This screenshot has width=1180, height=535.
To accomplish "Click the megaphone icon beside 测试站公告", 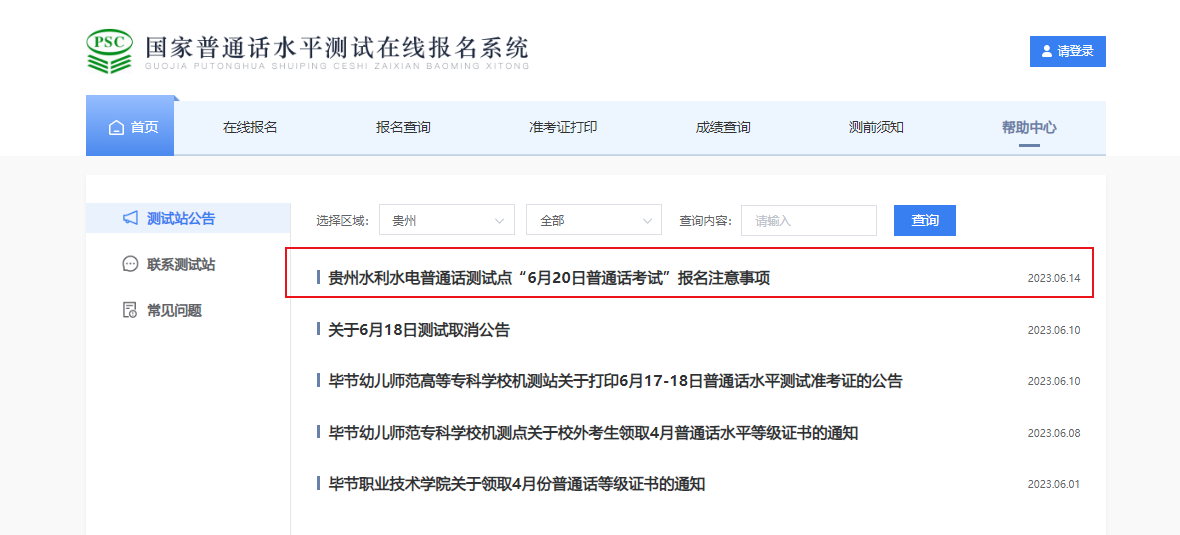I will click(x=130, y=218).
